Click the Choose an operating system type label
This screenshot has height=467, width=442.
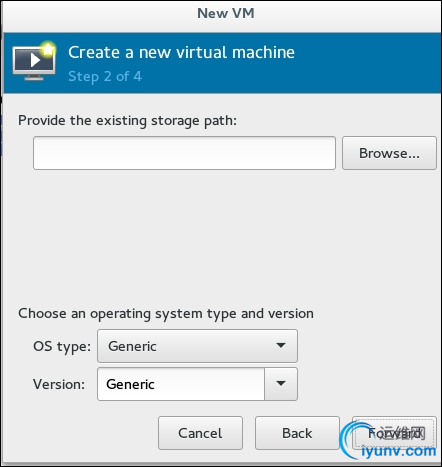pos(166,314)
